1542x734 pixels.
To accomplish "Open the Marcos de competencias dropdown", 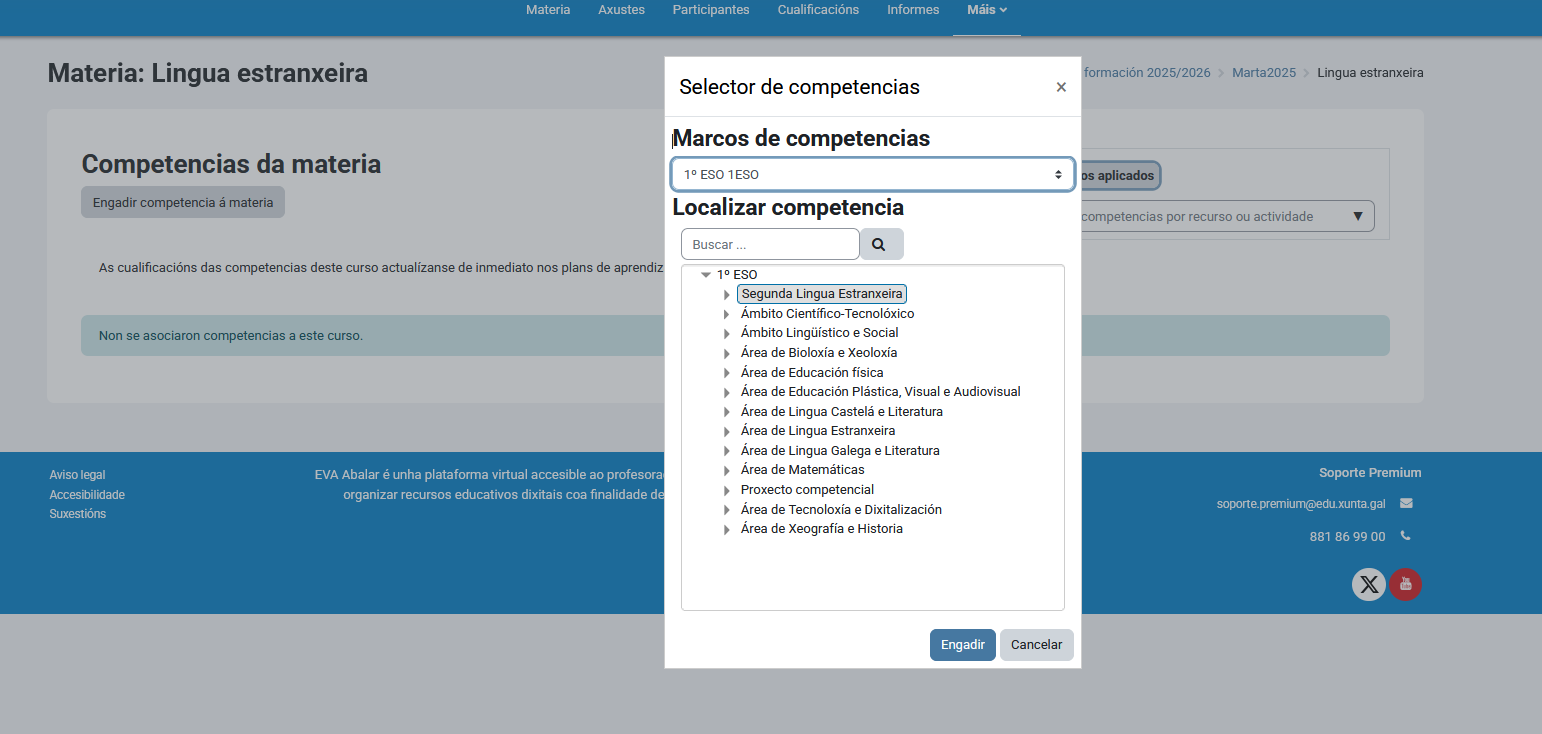I will (x=872, y=175).
